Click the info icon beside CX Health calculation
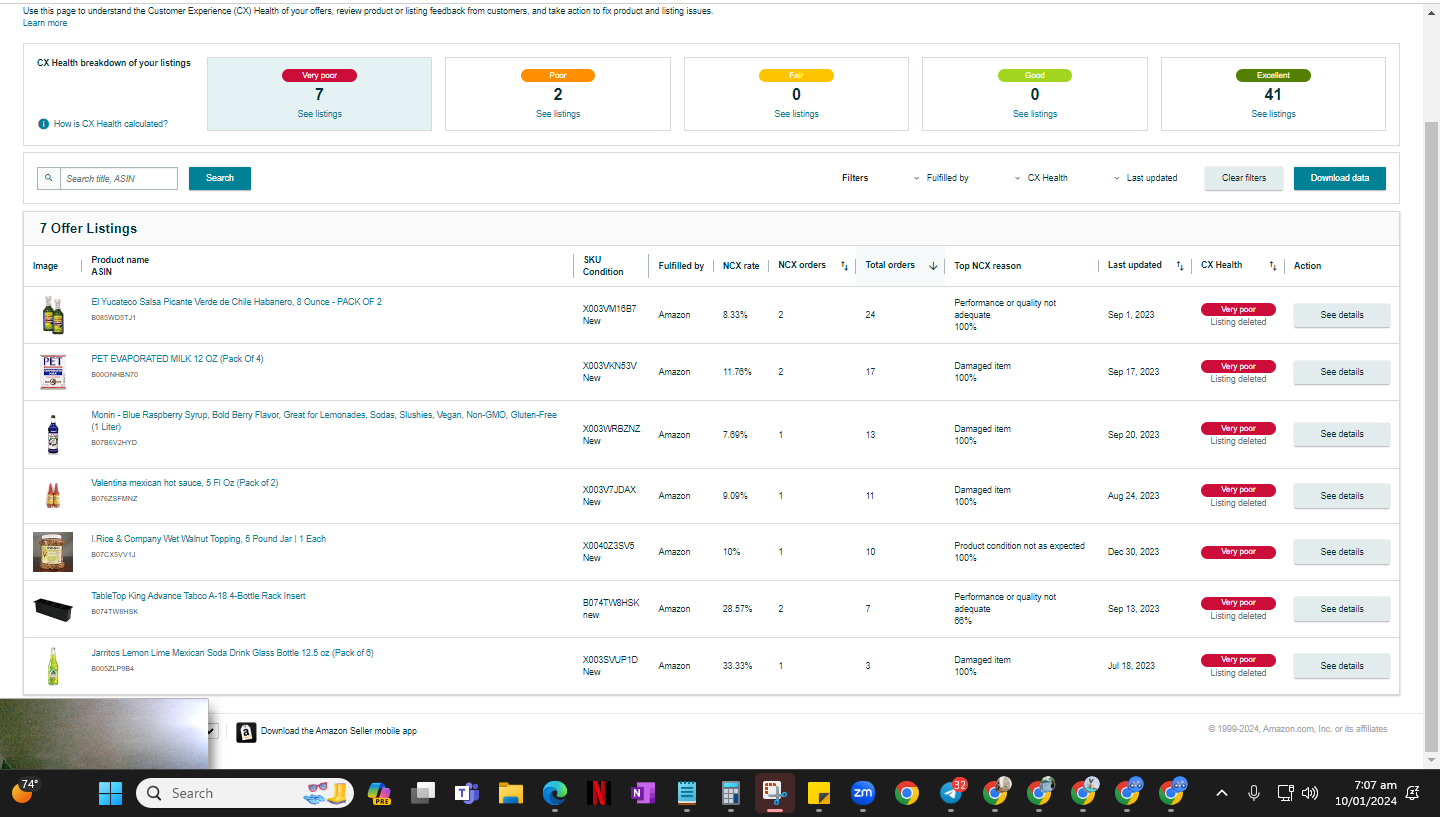The image size is (1440, 817). (43, 124)
